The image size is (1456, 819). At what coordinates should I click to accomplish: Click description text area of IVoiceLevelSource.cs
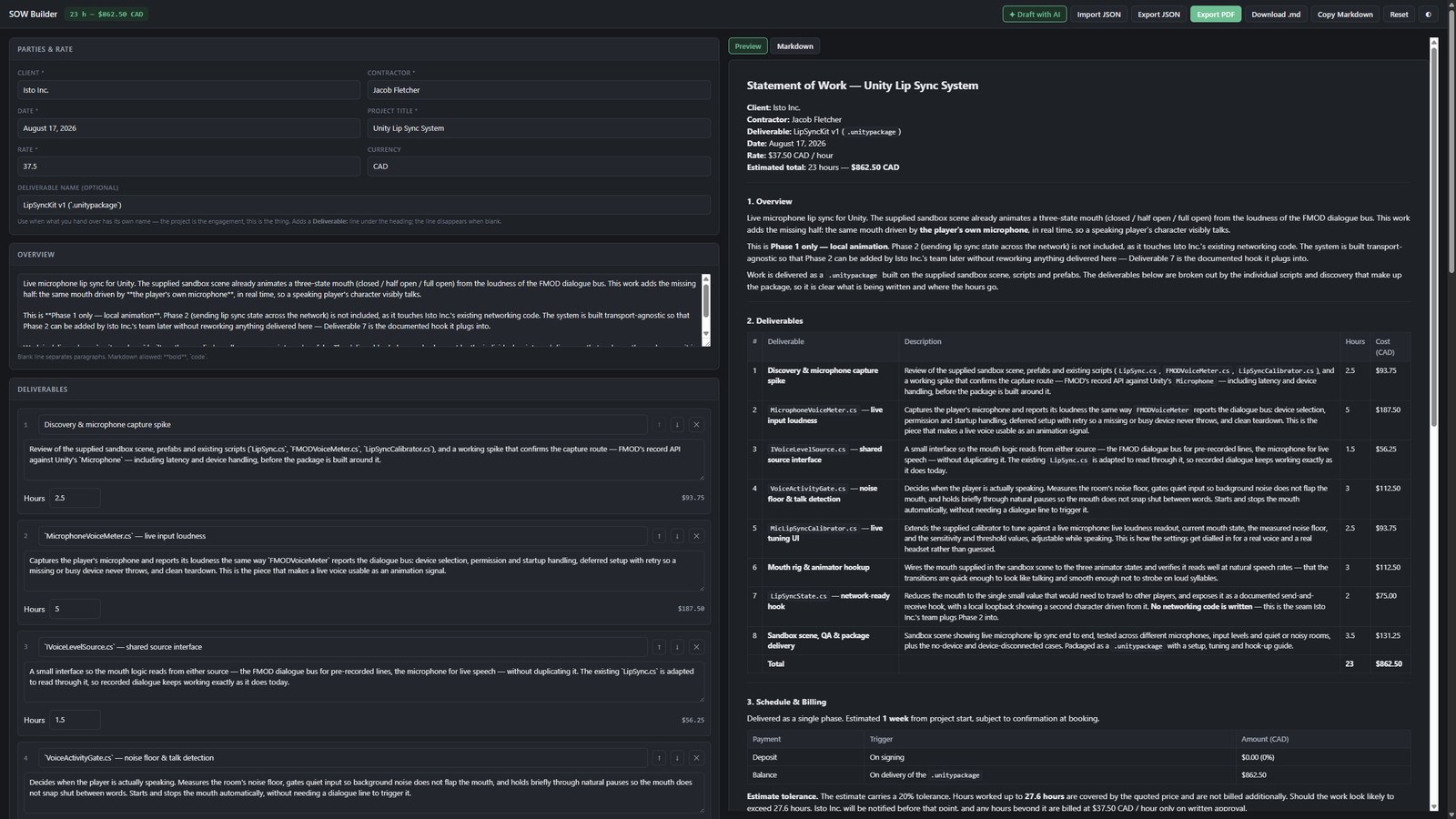point(364,682)
